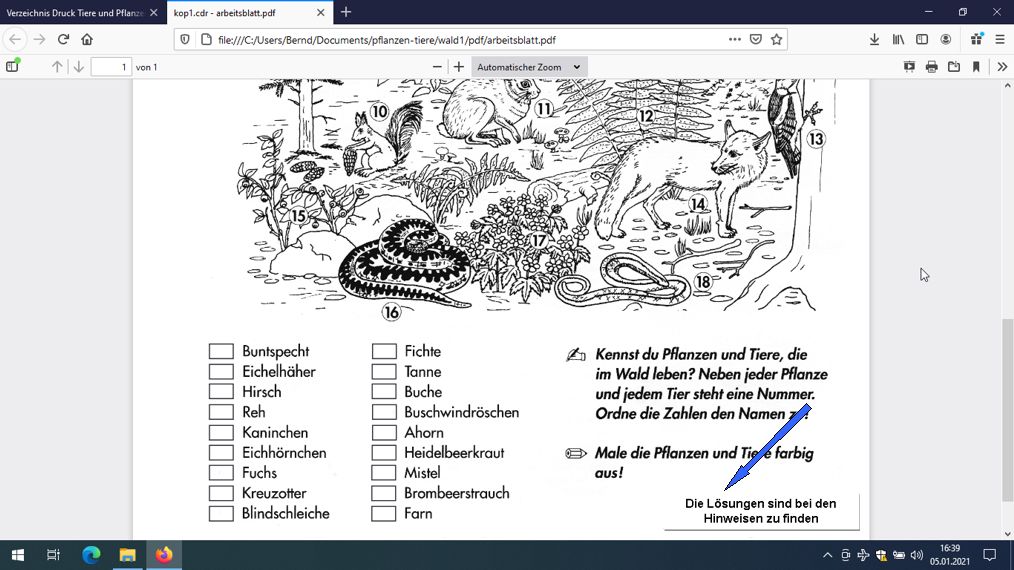Image resolution: width=1014 pixels, height=570 pixels.
Task: Tick the checkbox next to Fuchs
Action: coord(221,473)
